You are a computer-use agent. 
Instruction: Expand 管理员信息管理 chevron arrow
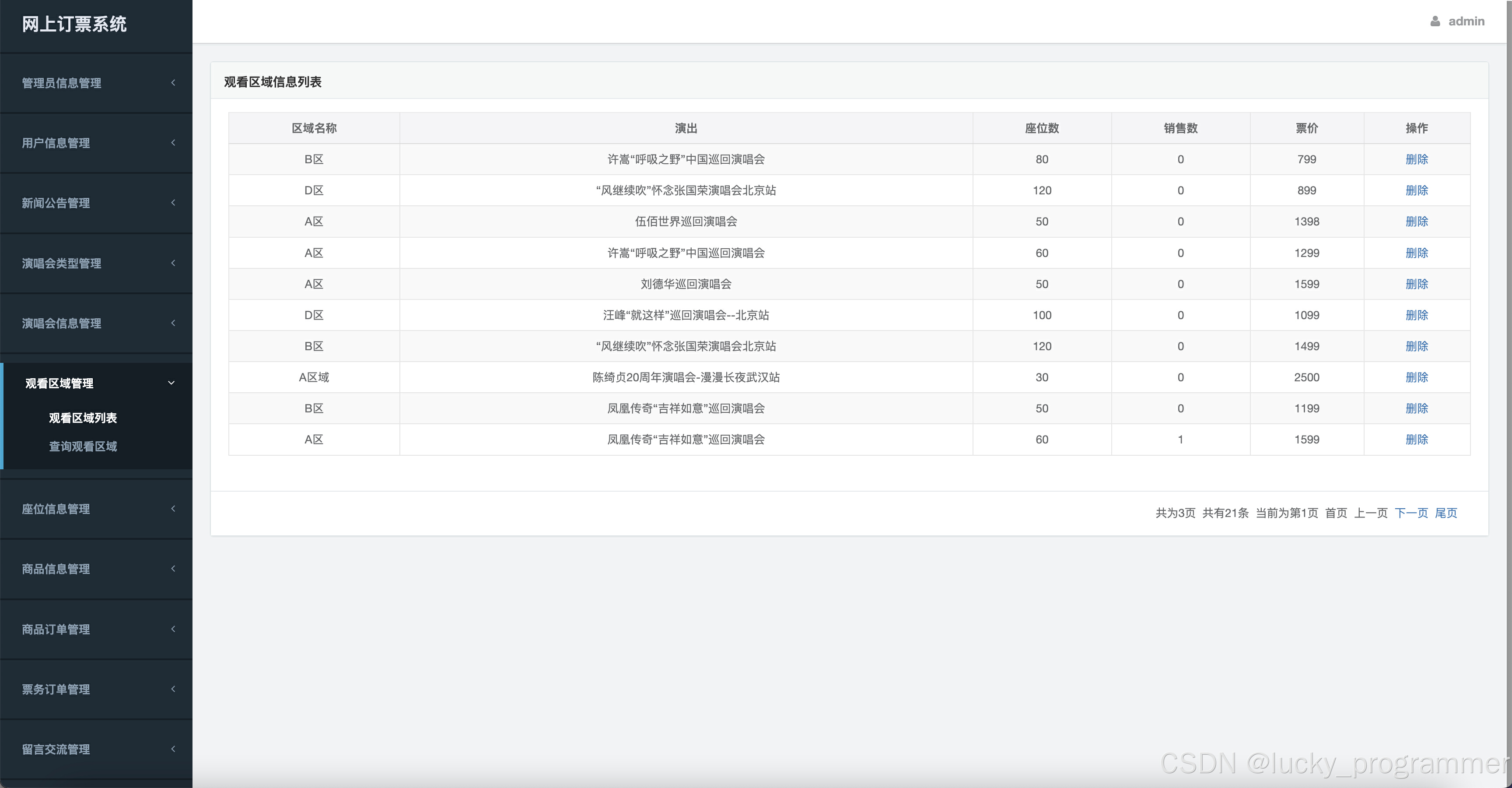pos(173,83)
